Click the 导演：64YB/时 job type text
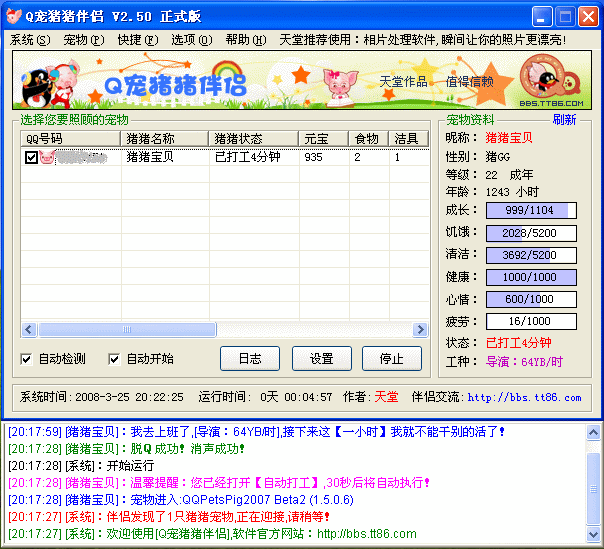Screen dimensions: 604x549 (524, 362)
